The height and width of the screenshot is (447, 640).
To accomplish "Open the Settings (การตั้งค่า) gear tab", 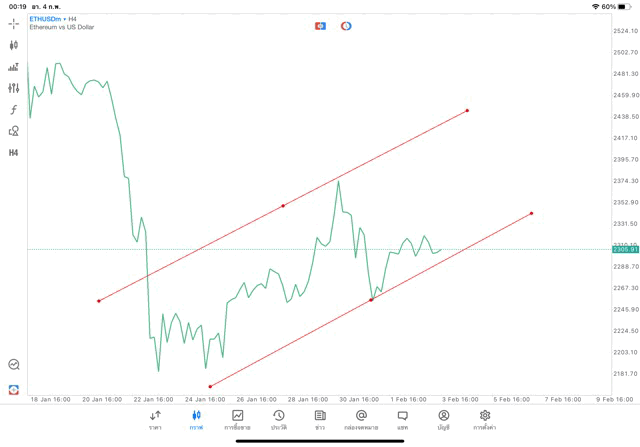I will 485,420.
